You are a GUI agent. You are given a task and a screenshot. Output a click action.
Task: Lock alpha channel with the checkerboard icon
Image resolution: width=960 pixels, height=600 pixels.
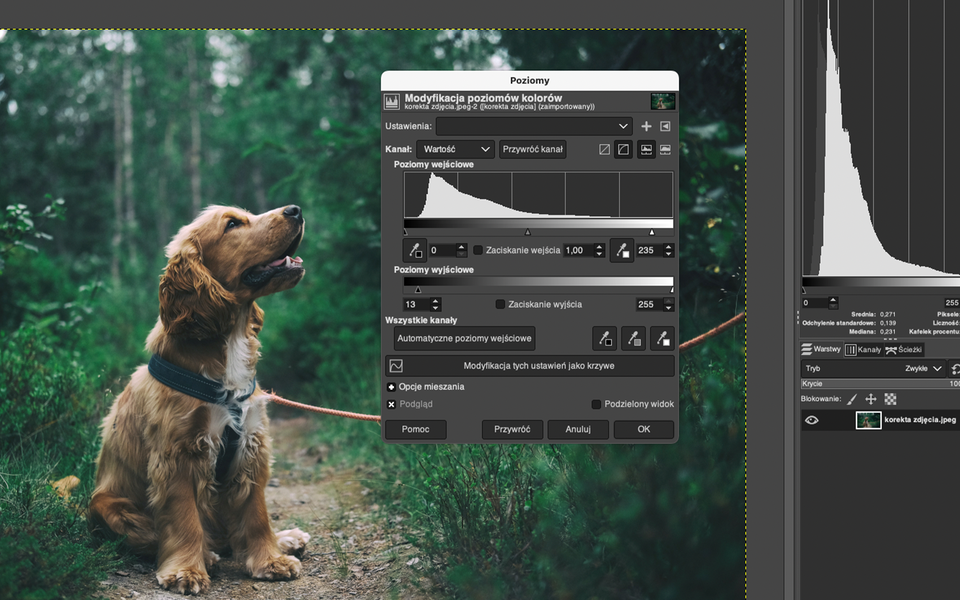point(890,399)
